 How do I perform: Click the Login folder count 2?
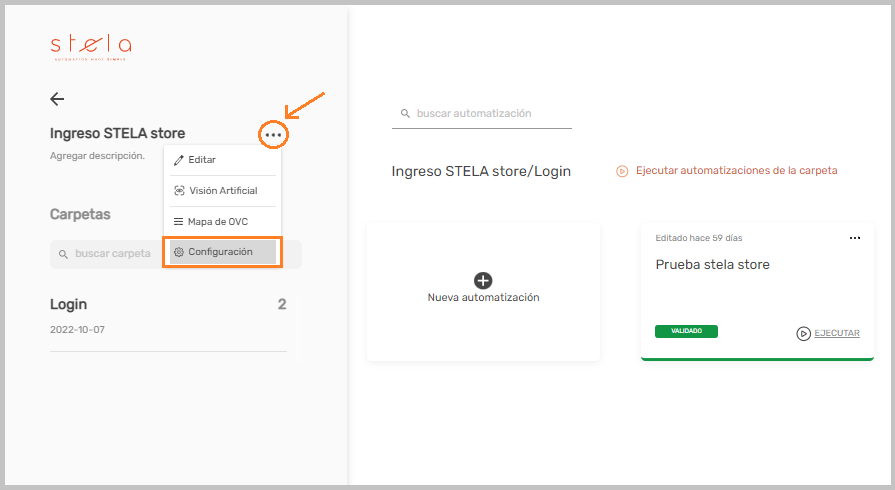pos(282,304)
